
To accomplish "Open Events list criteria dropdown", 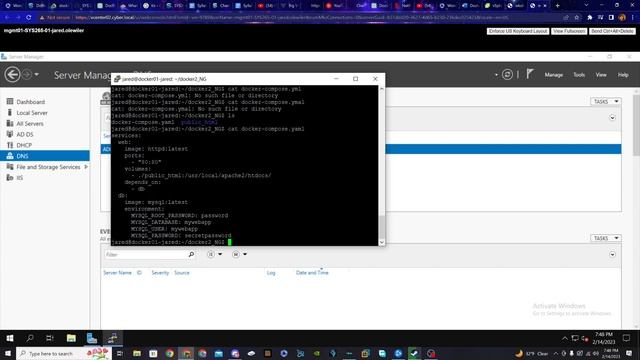I will coord(215,254).
